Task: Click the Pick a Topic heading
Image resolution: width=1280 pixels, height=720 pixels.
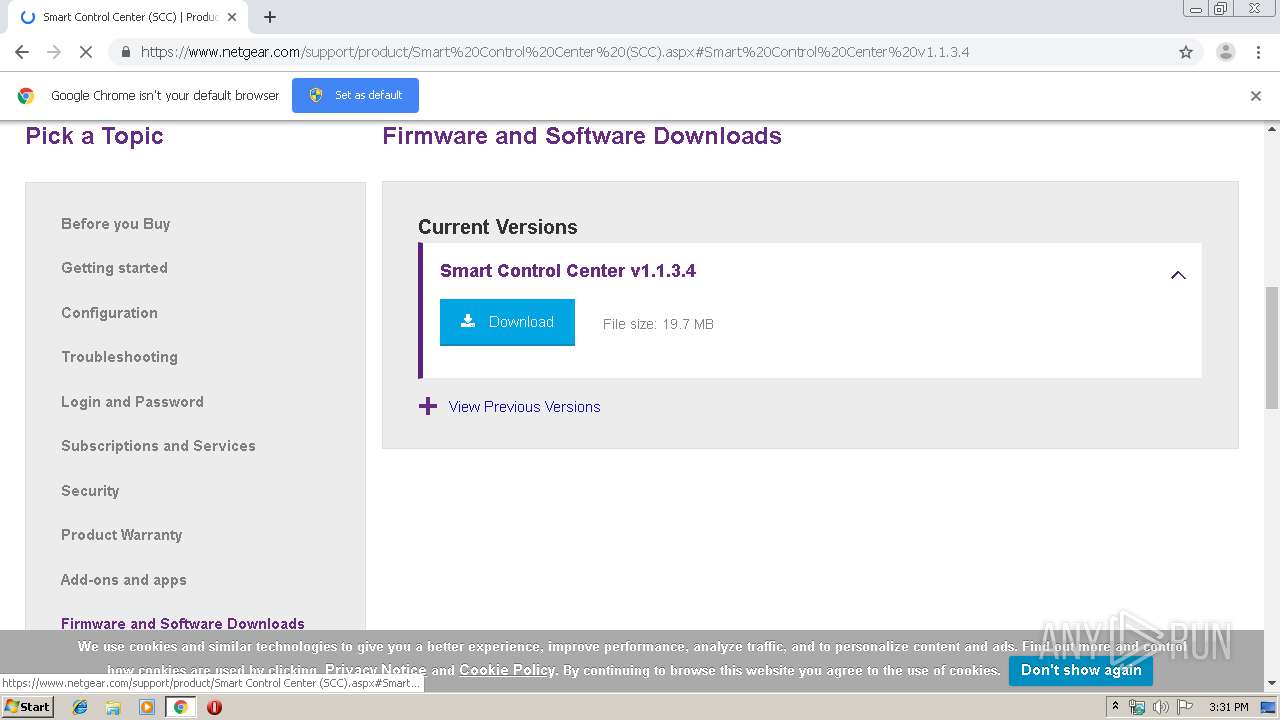Action: [x=94, y=136]
